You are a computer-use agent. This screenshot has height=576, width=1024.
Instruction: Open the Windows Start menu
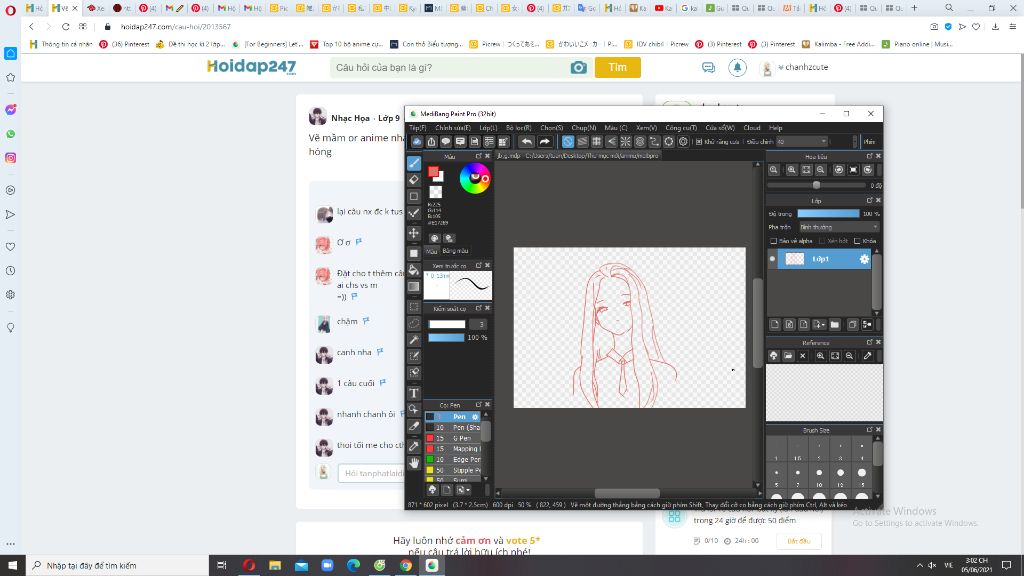point(12,566)
